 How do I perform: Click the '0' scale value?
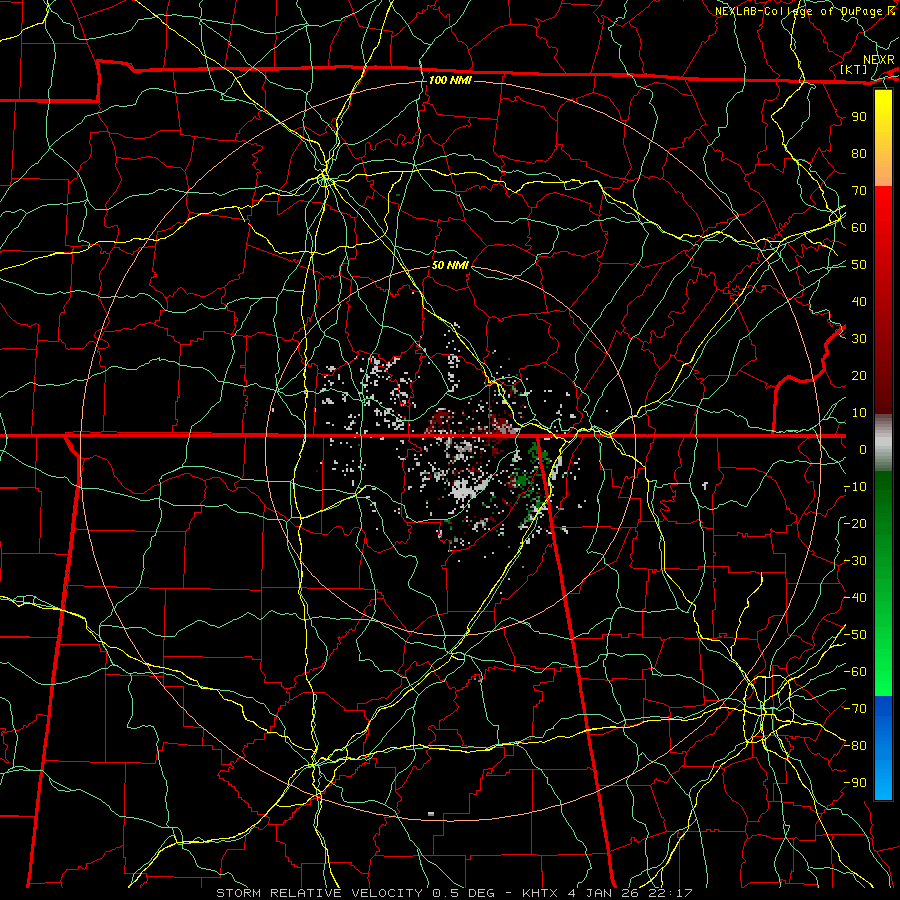[x=863, y=450]
